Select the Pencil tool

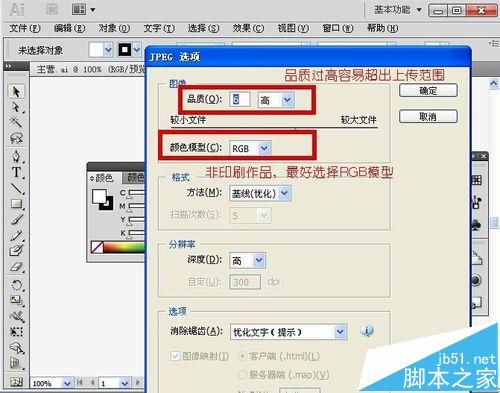(16, 235)
